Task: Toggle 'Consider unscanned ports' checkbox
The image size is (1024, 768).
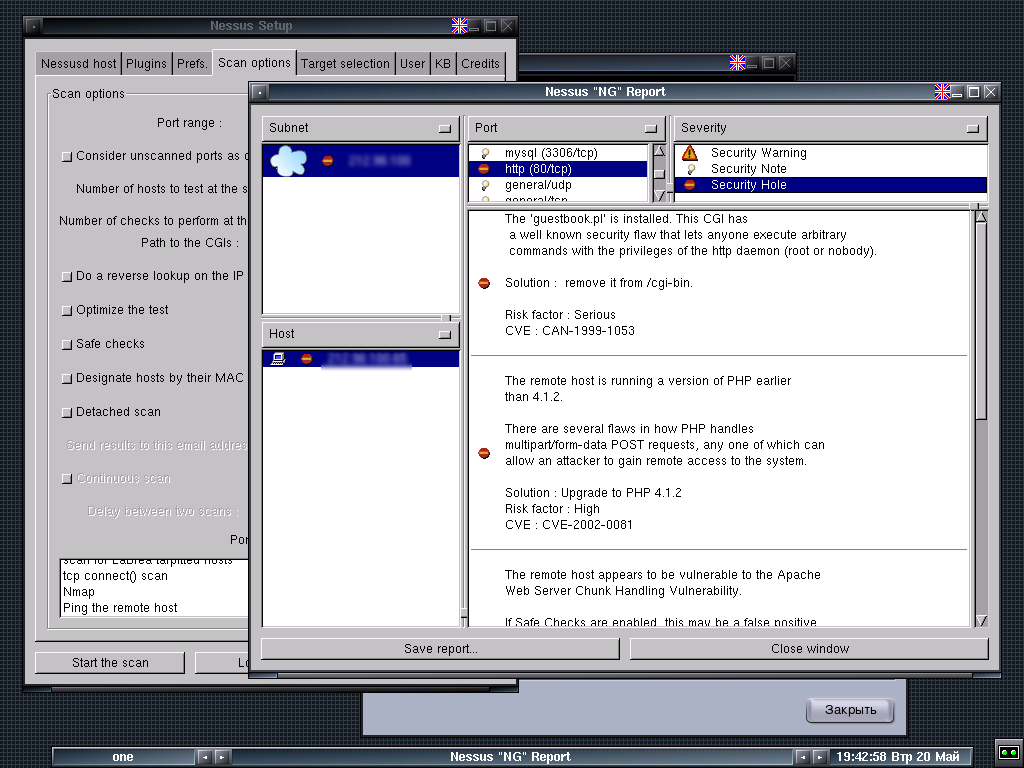Action: coord(67,157)
